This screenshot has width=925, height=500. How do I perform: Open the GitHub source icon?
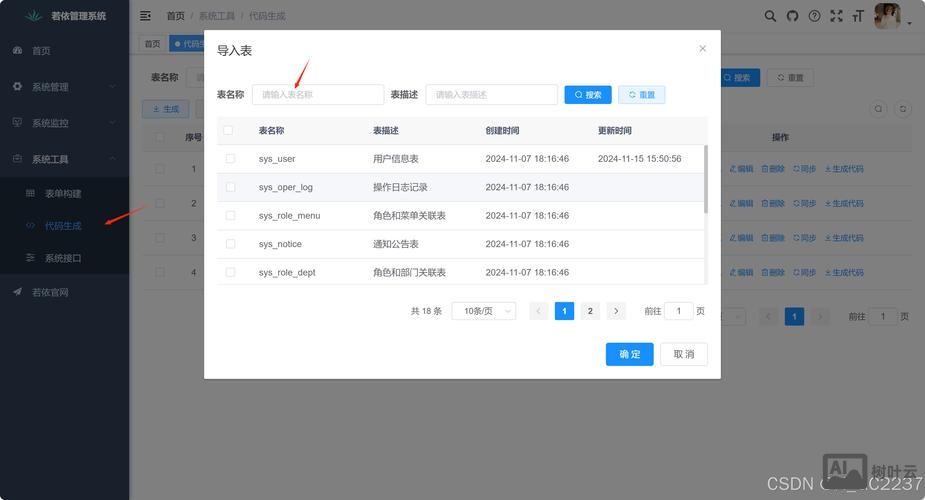(x=792, y=16)
